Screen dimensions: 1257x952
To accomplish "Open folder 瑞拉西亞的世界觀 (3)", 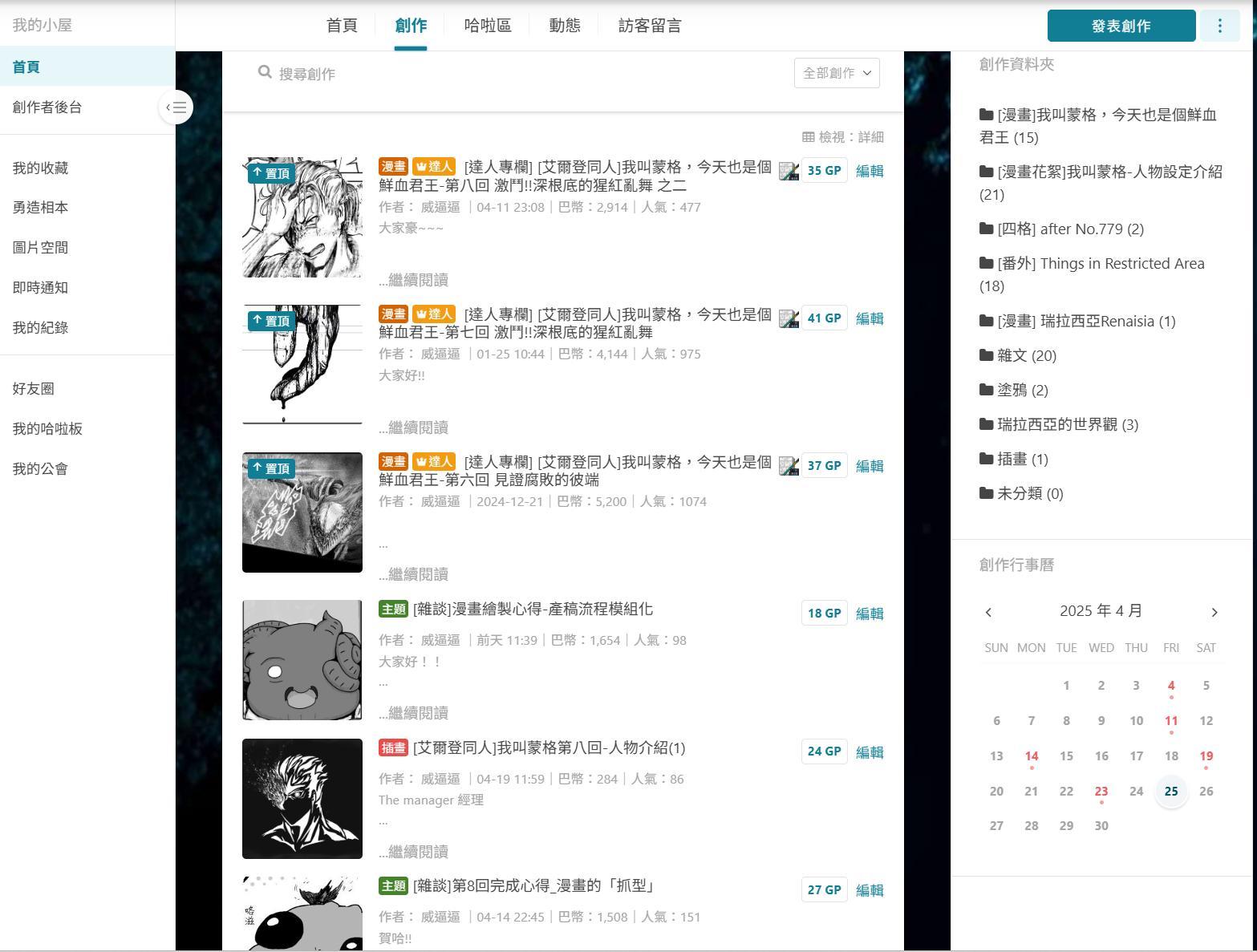I will pos(1059,424).
